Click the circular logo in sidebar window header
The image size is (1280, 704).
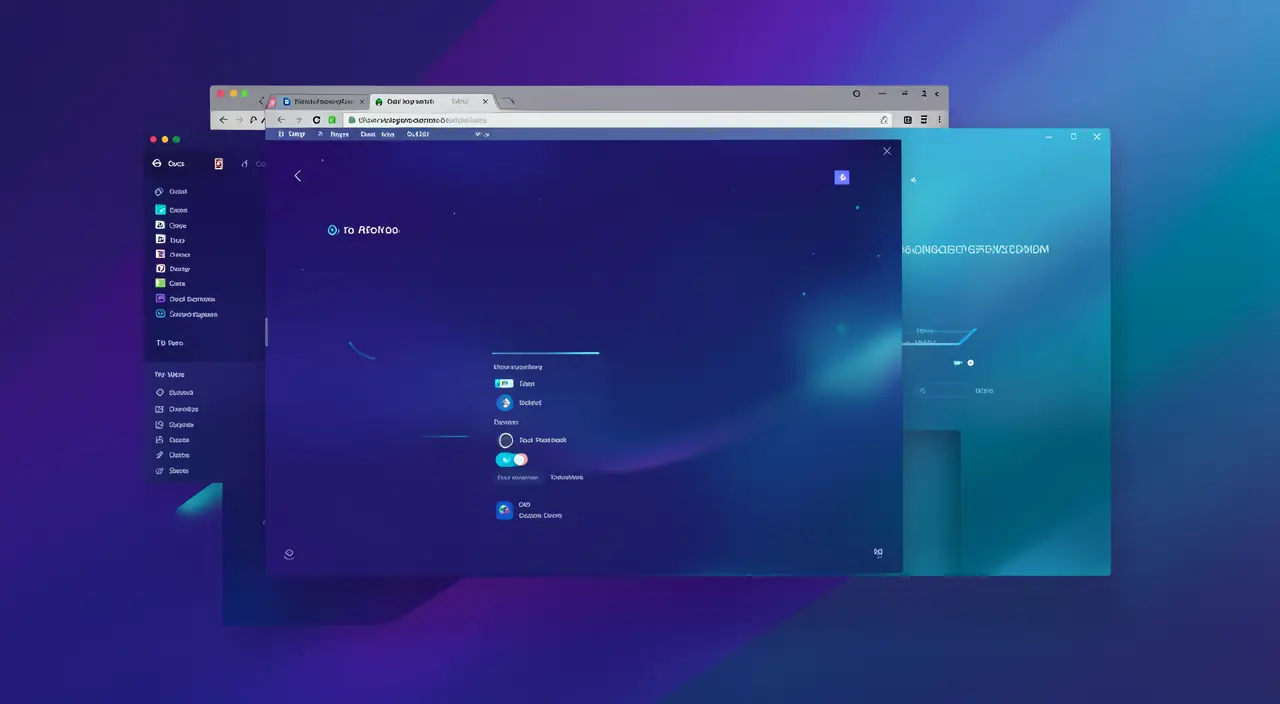(x=156, y=163)
